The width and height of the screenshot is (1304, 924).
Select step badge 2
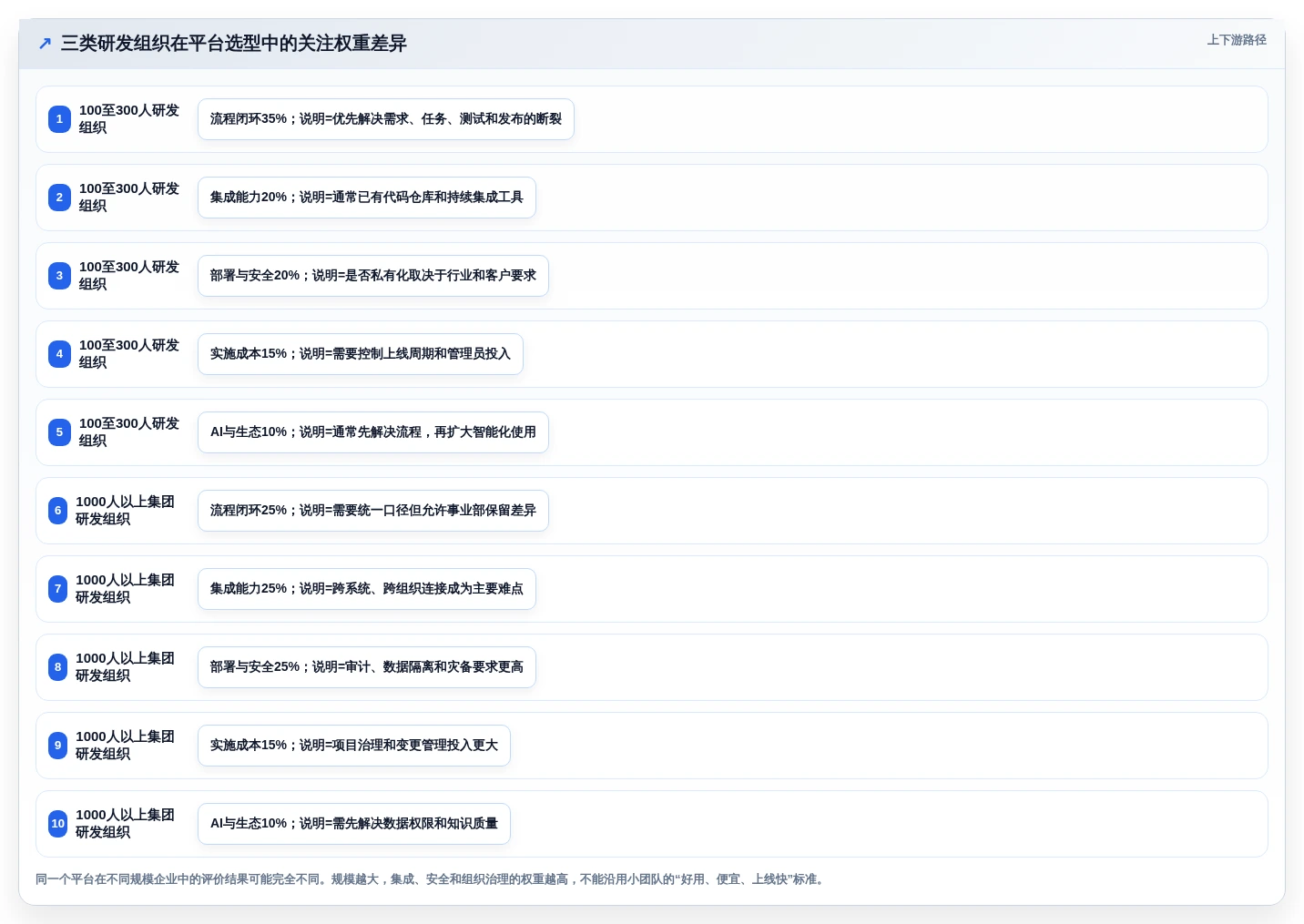coord(59,198)
